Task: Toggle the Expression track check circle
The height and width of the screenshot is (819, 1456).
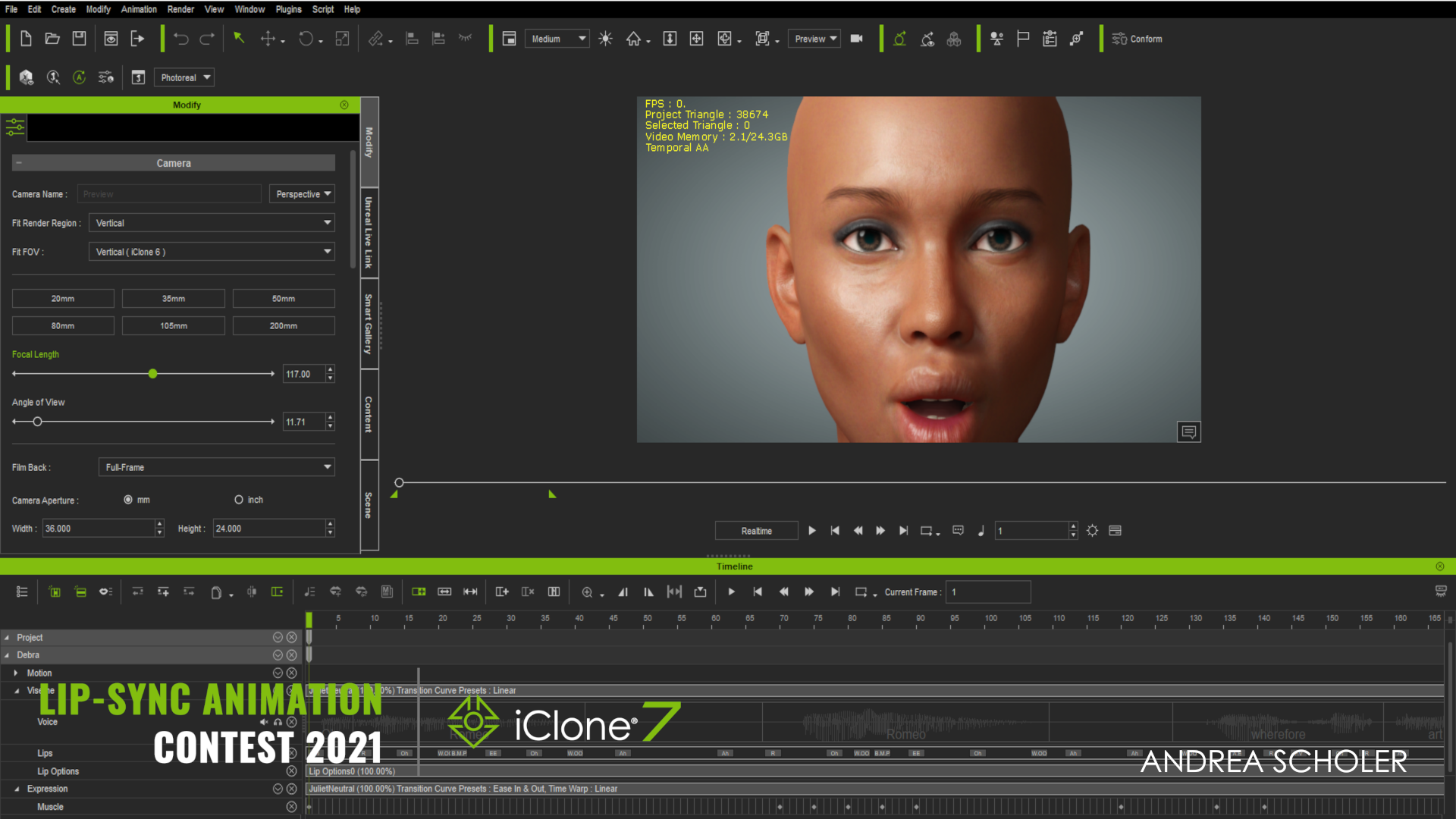Action: click(278, 789)
